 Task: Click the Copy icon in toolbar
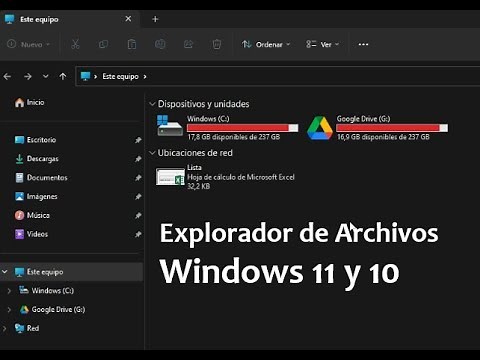pyautogui.click(x=103, y=44)
